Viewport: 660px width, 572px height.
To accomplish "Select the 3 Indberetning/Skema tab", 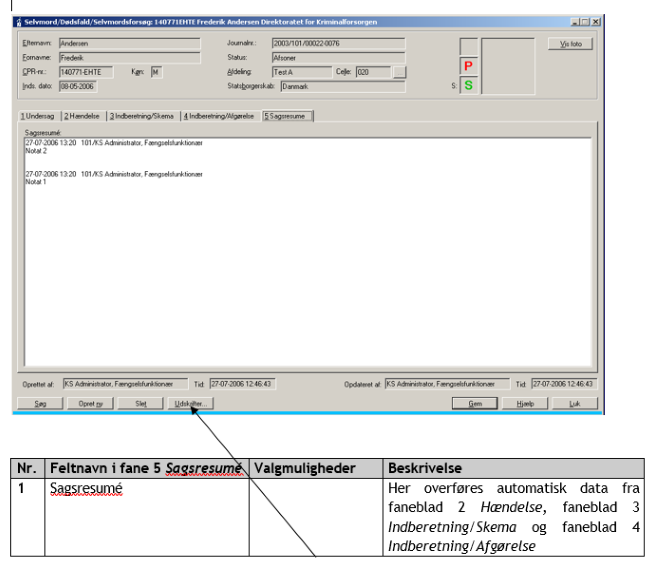I will (142, 116).
